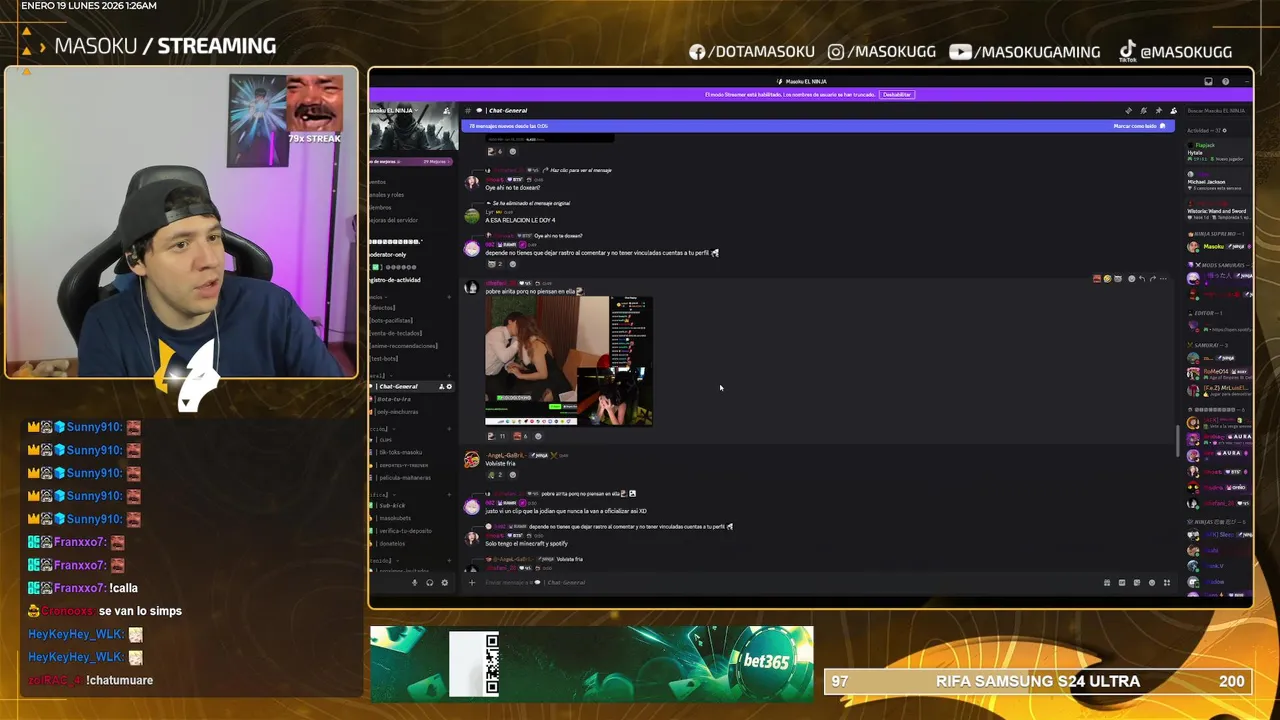This screenshot has width=1280, height=720.
Task: Select the registro-de-actividad channel
Action: (x=396, y=280)
